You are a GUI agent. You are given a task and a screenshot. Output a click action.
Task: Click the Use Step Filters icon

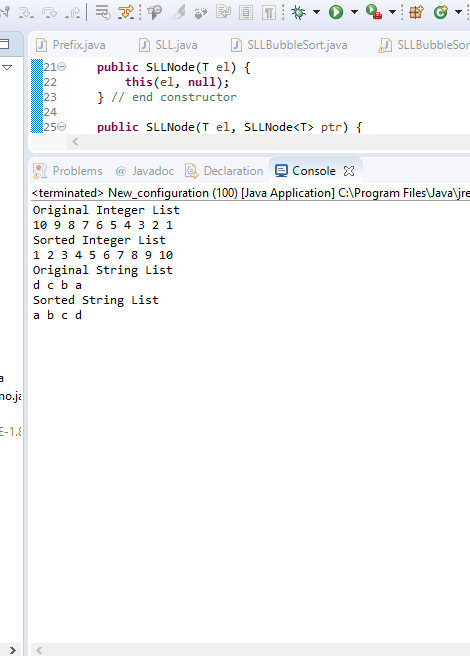coord(126,12)
